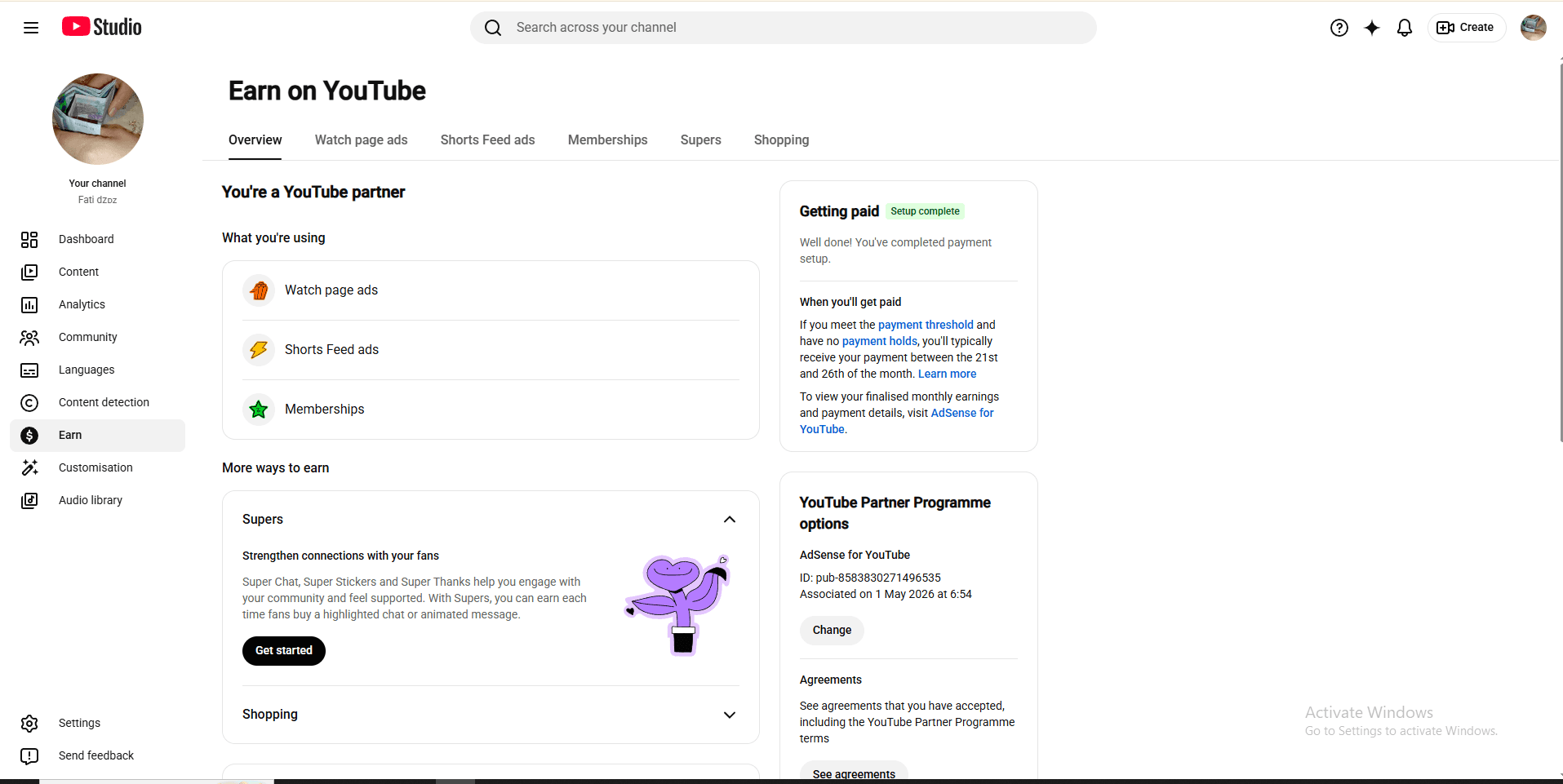The height and width of the screenshot is (784, 1563).
Task: Click the Analytics sidebar icon
Action: (x=29, y=304)
